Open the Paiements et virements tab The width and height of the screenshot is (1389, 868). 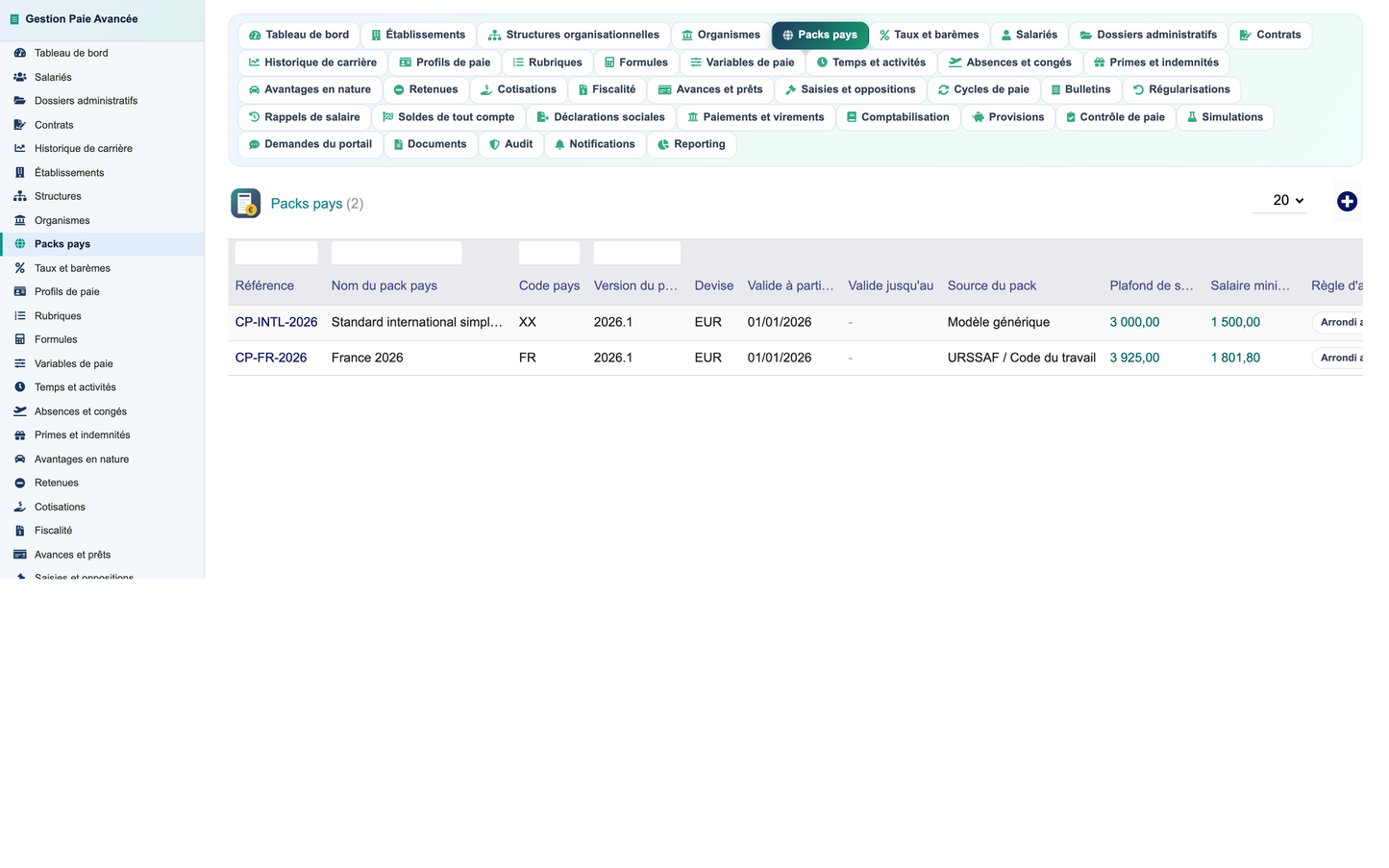(x=756, y=117)
